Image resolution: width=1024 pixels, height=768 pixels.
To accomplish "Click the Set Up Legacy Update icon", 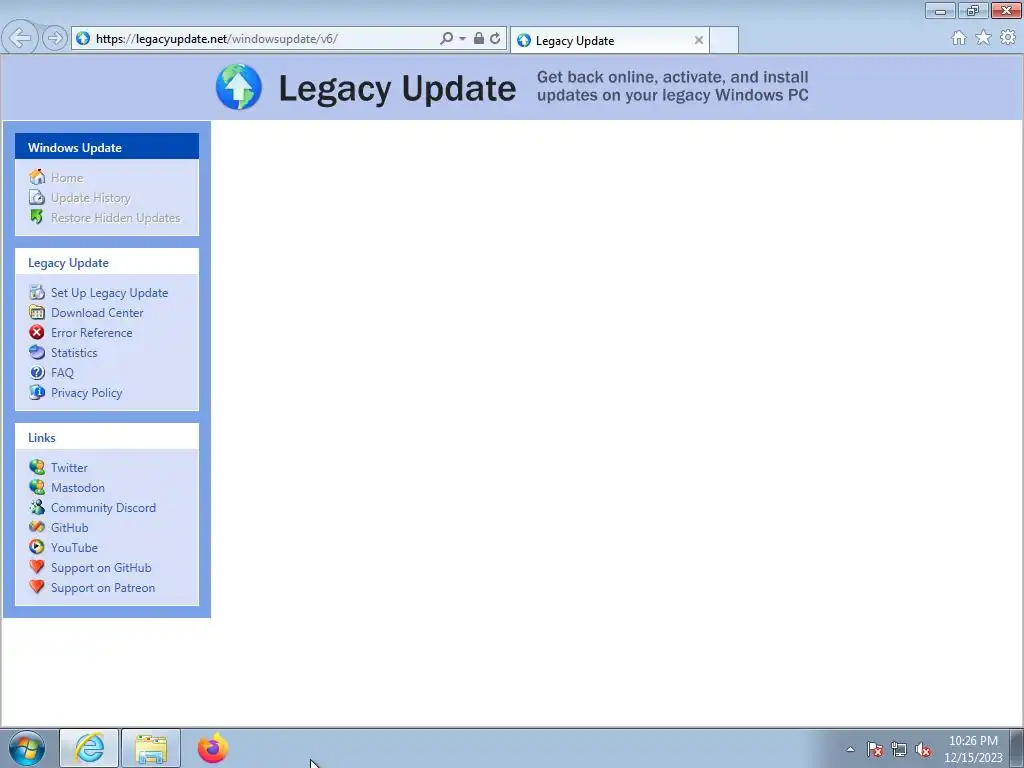I will click(37, 293).
